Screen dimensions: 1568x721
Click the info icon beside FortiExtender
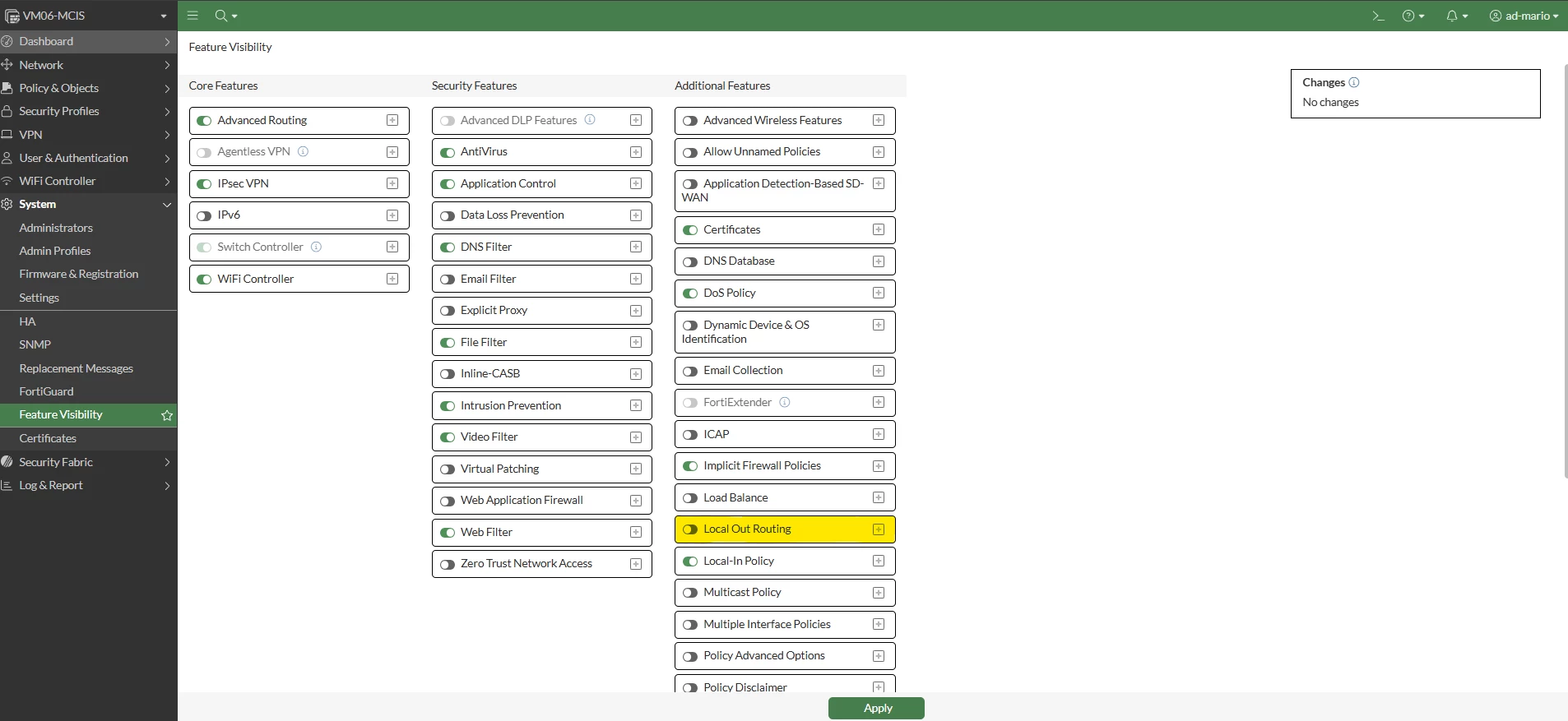[785, 402]
